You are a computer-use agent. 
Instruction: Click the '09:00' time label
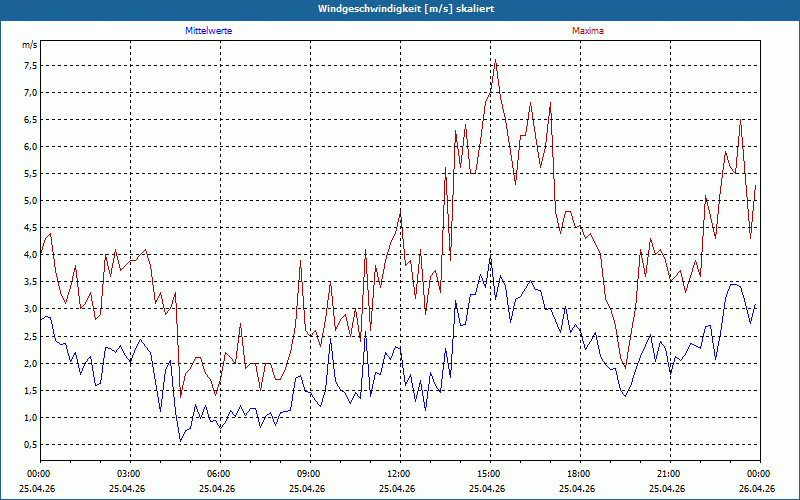pos(310,474)
